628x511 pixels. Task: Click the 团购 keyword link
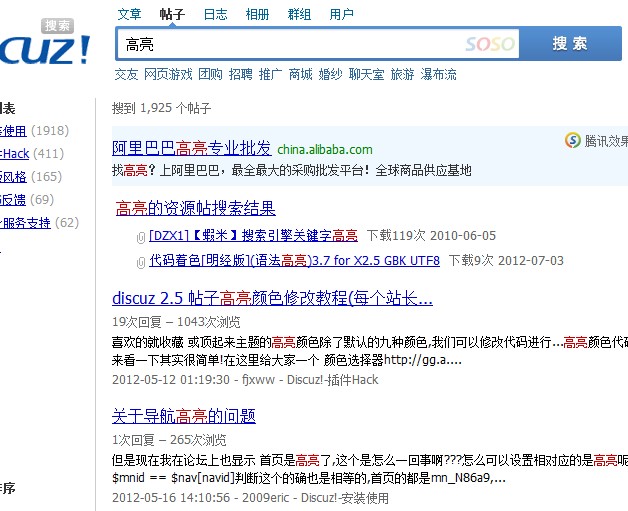(x=211, y=74)
